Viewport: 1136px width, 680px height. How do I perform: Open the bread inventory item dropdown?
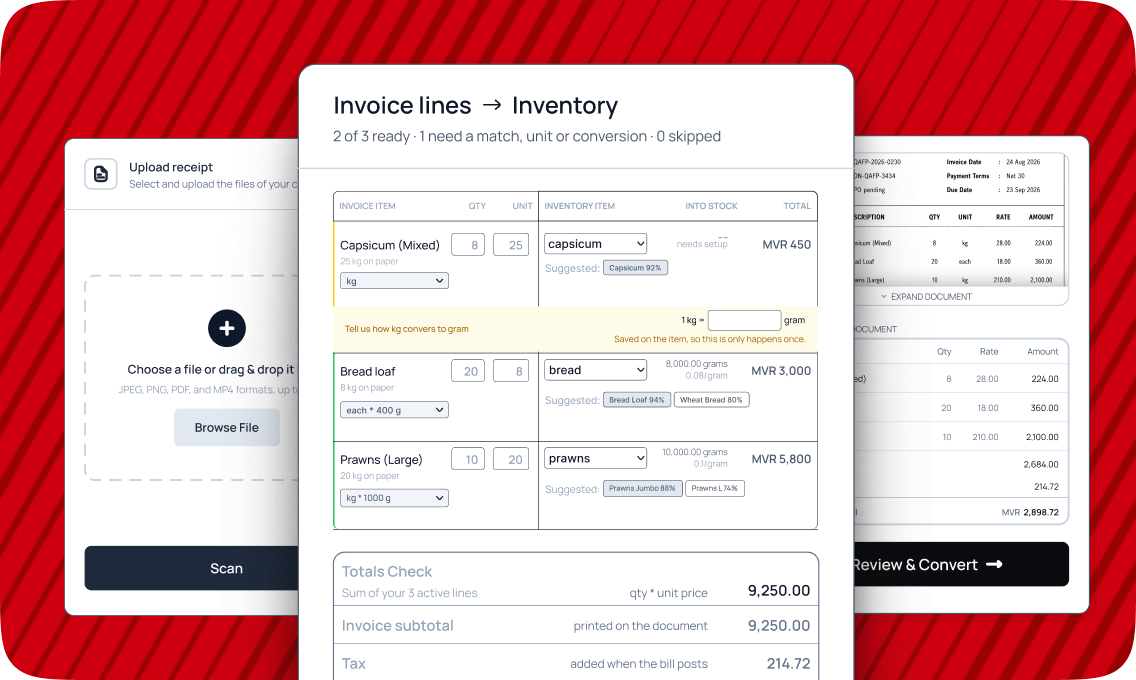click(x=596, y=370)
